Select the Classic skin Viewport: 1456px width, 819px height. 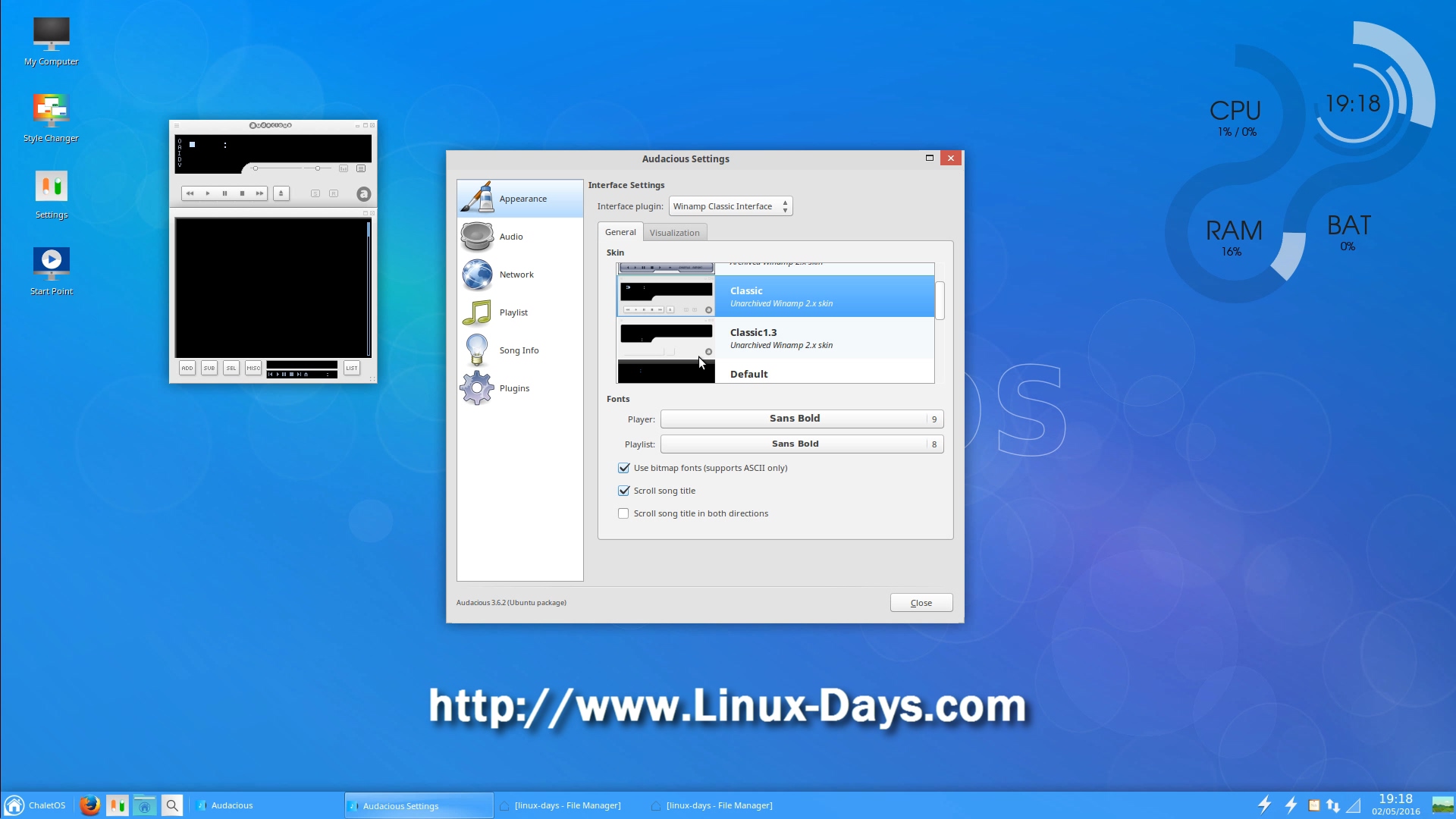[x=776, y=297]
